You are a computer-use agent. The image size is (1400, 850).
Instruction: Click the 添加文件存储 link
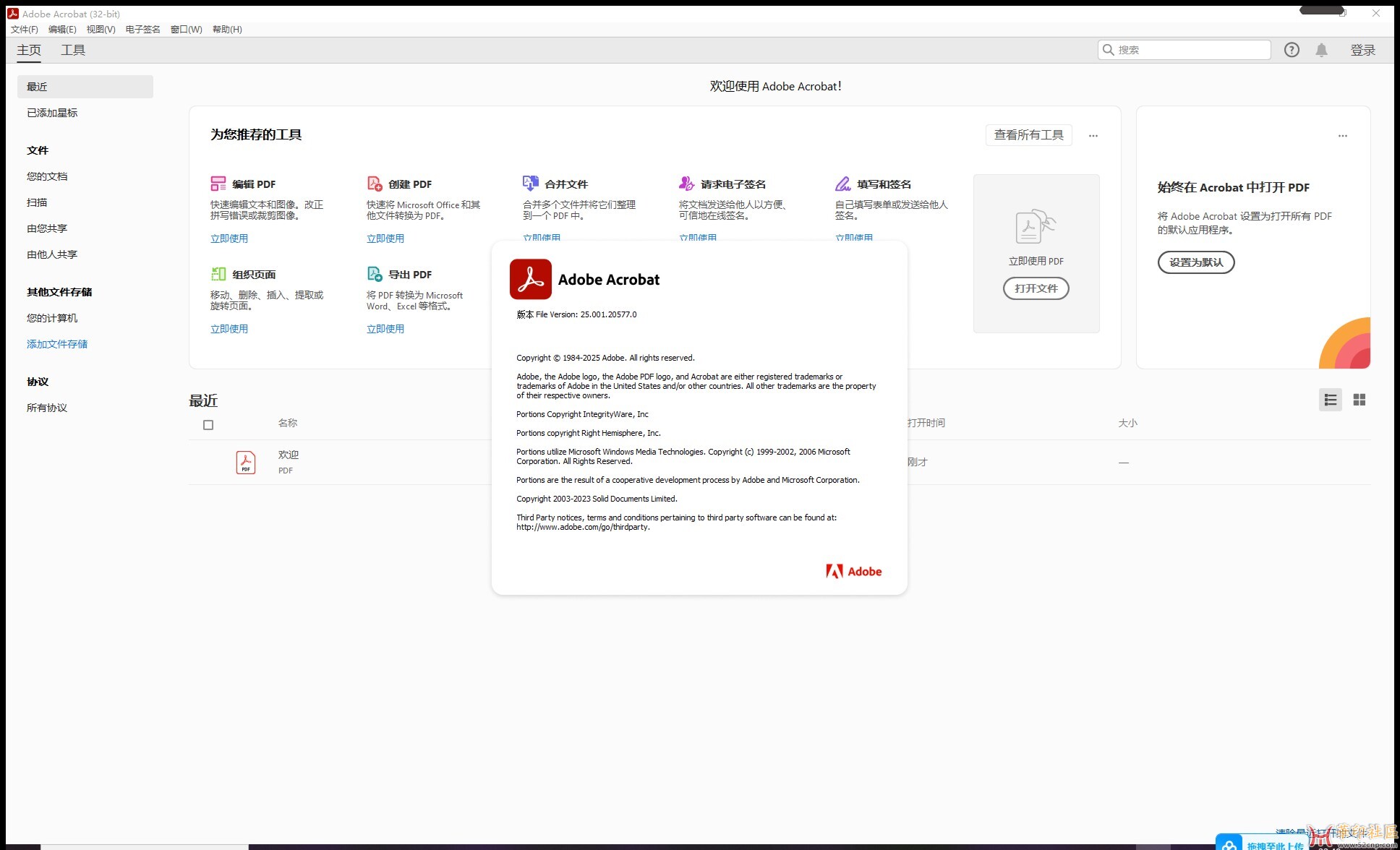(x=57, y=344)
